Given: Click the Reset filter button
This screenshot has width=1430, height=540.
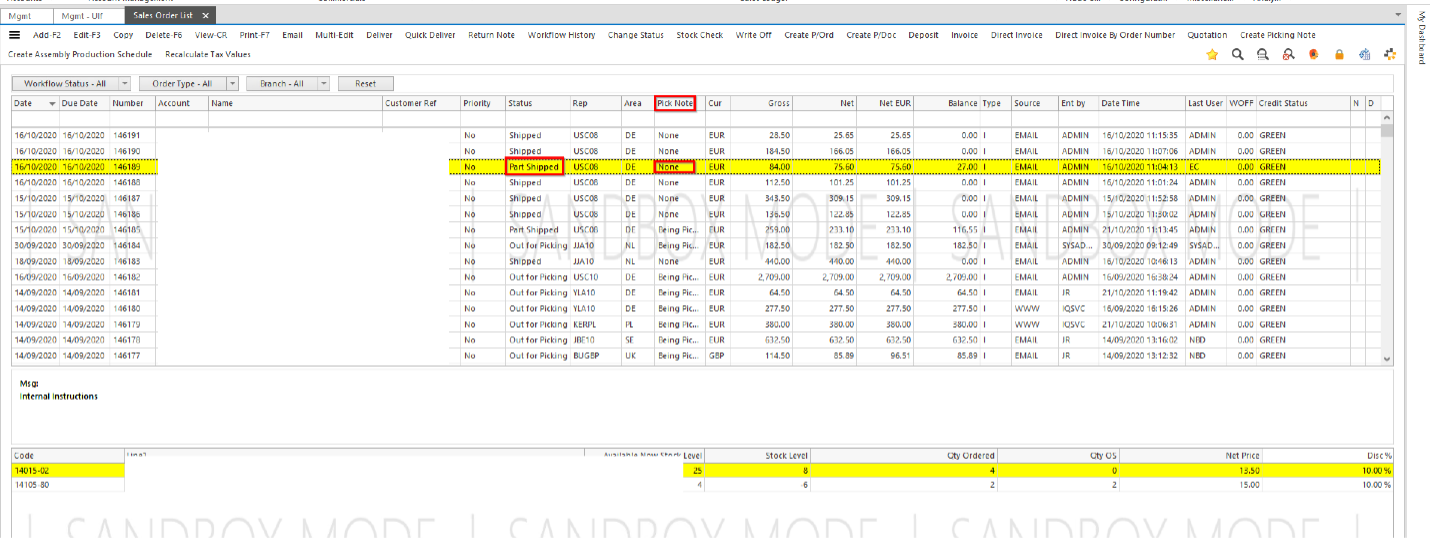Looking at the screenshot, I should (x=366, y=84).
